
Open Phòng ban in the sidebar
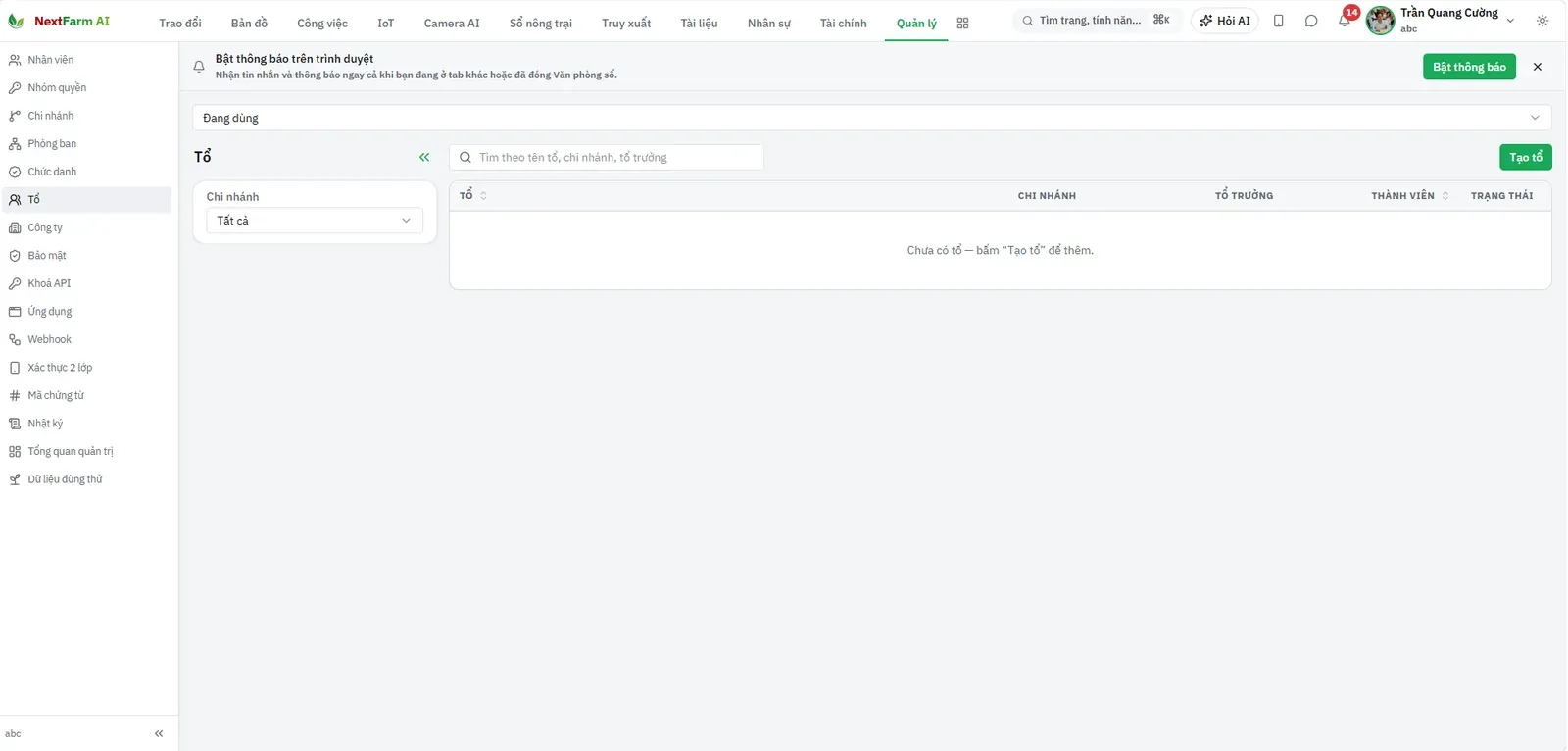(x=87, y=144)
